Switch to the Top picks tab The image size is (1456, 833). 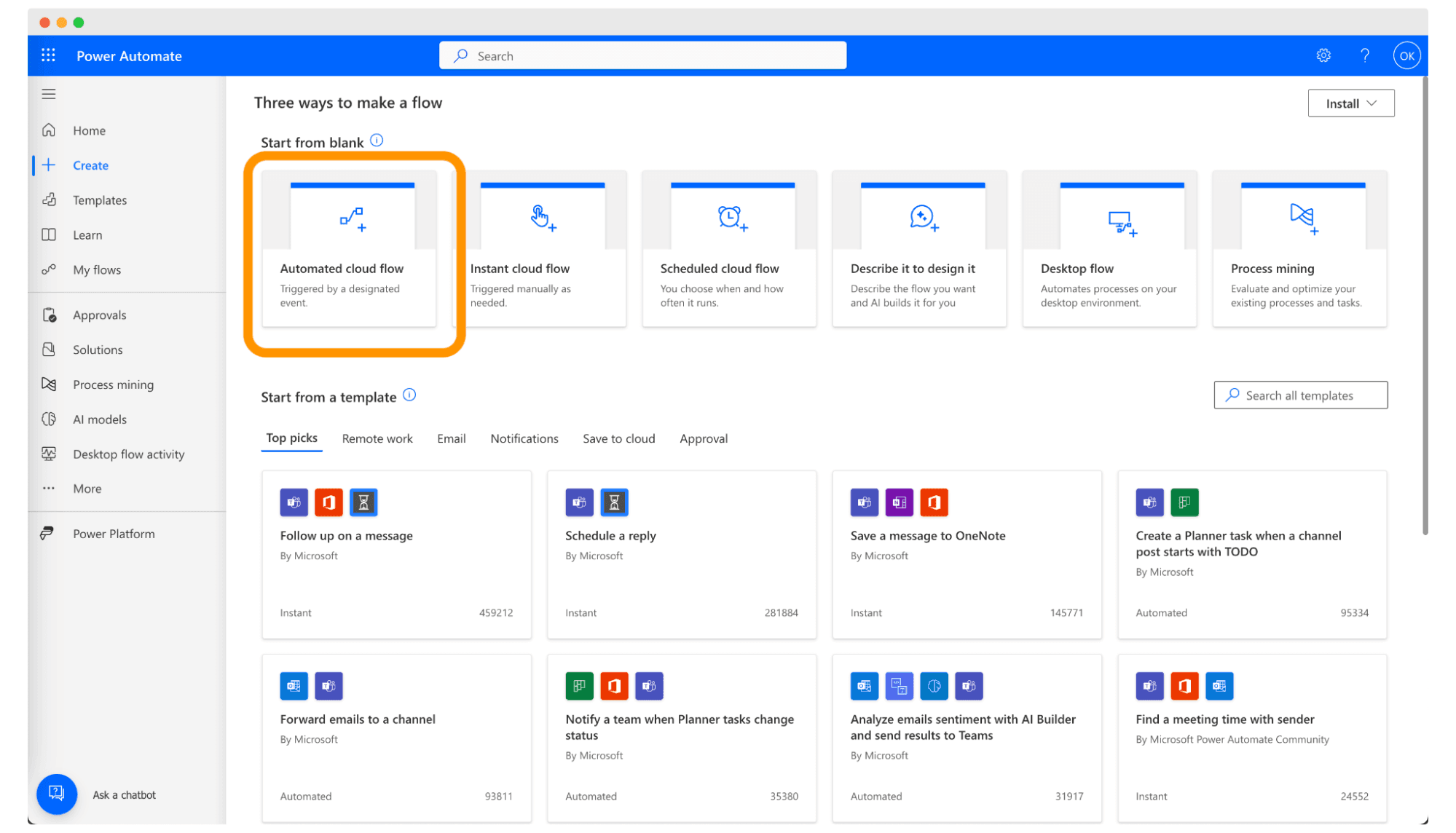pos(291,438)
